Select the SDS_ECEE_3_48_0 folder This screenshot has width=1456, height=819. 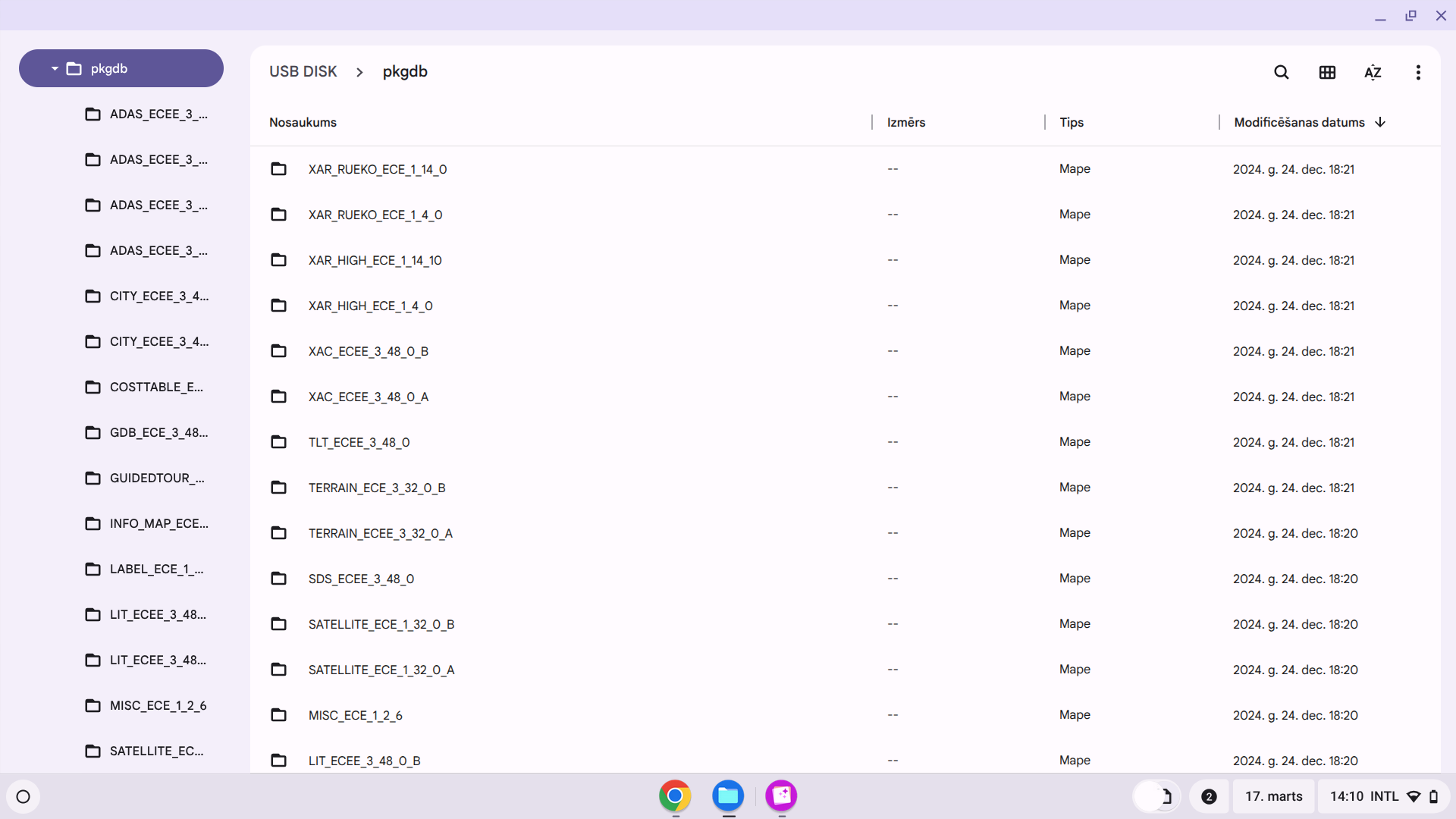coord(361,579)
